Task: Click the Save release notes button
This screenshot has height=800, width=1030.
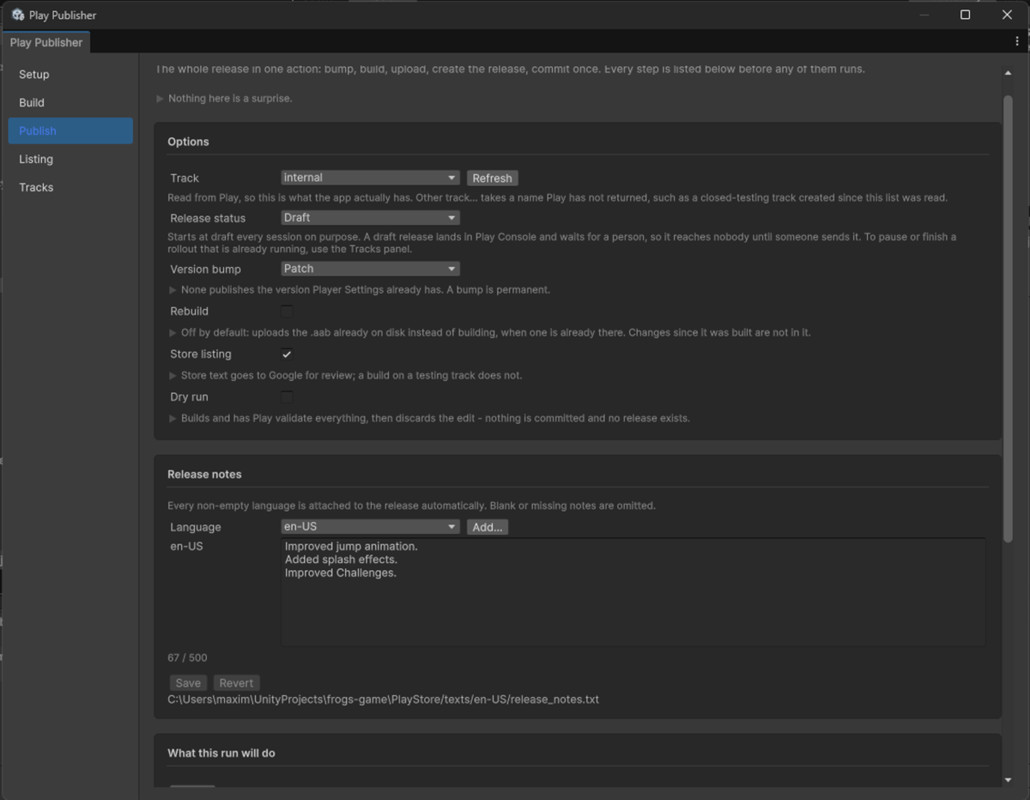Action: coord(188,683)
